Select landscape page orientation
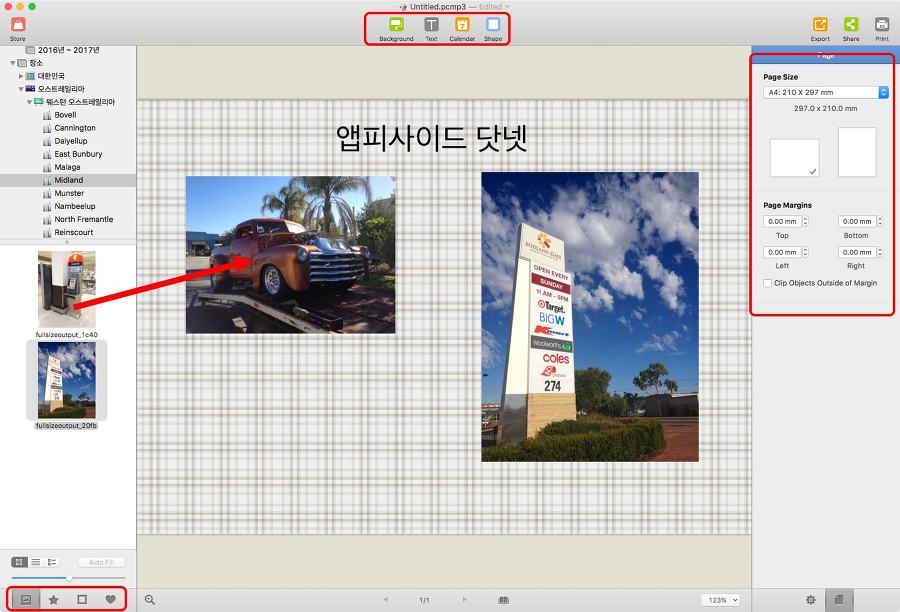The image size is (900, 612). [794, 157]
